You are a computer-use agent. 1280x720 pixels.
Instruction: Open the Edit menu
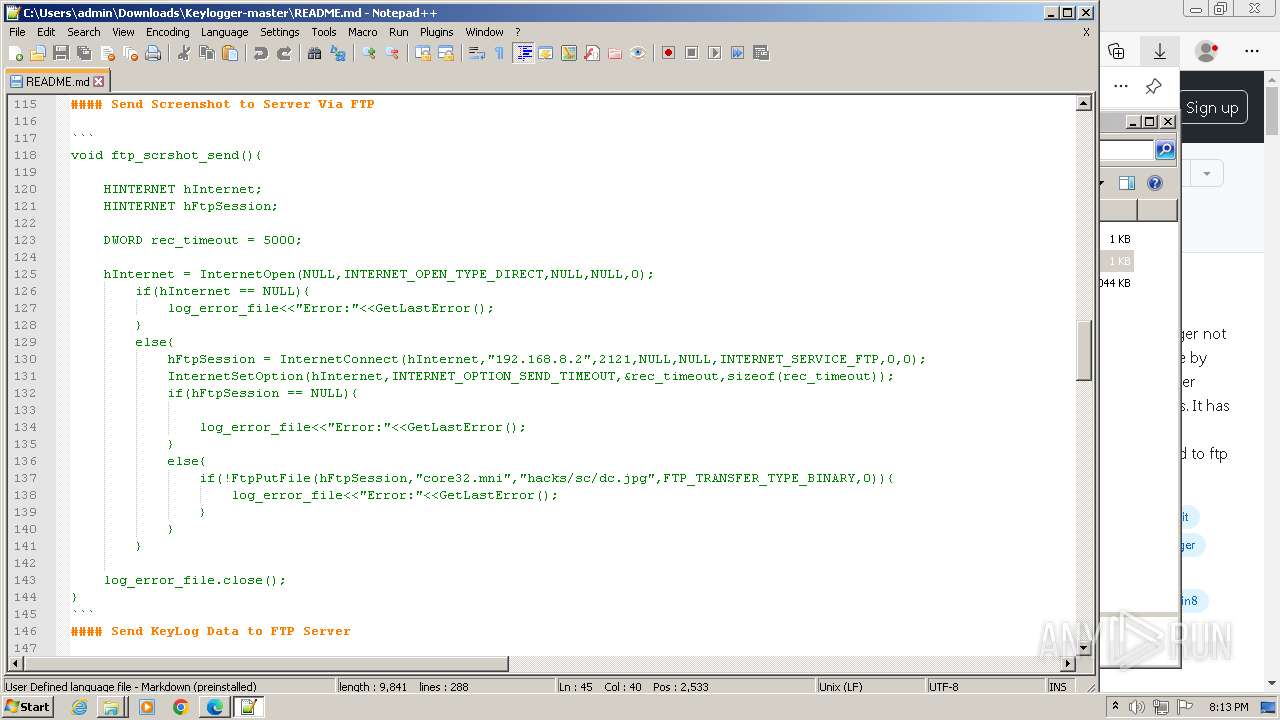click(46, 32)
